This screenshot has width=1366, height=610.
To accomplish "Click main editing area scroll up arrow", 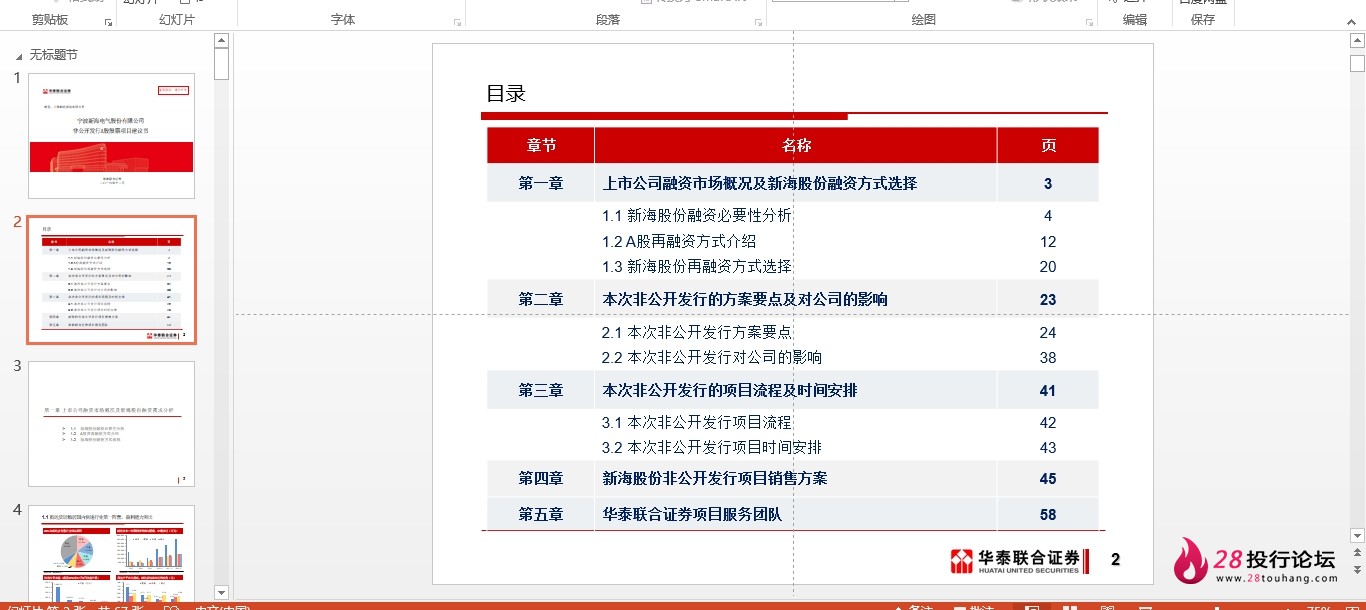I will coord(1357,41).
